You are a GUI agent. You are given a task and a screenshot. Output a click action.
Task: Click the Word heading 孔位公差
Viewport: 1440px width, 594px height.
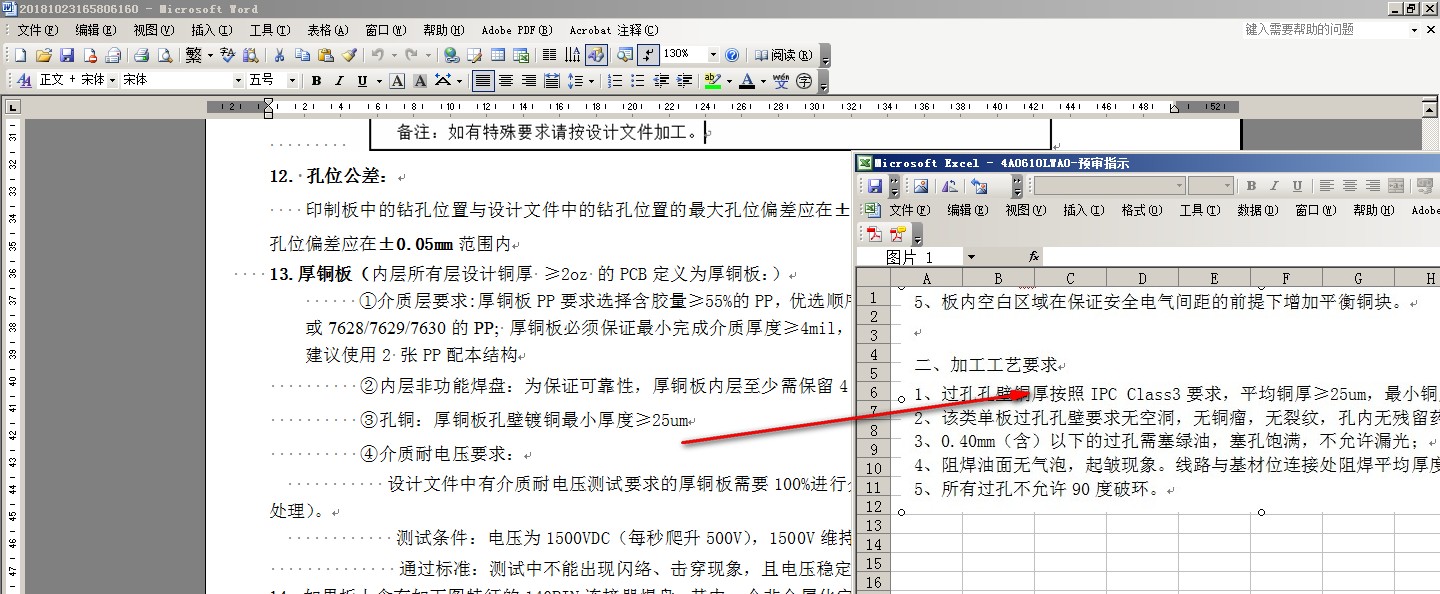(x=346, y=177)
